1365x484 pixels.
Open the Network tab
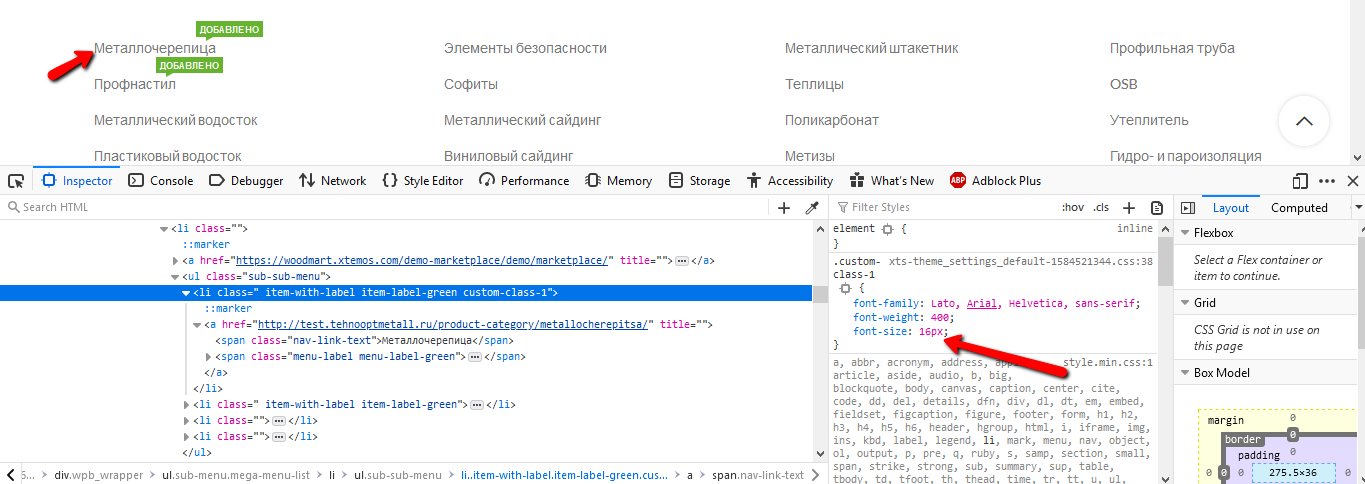[331, 181]
